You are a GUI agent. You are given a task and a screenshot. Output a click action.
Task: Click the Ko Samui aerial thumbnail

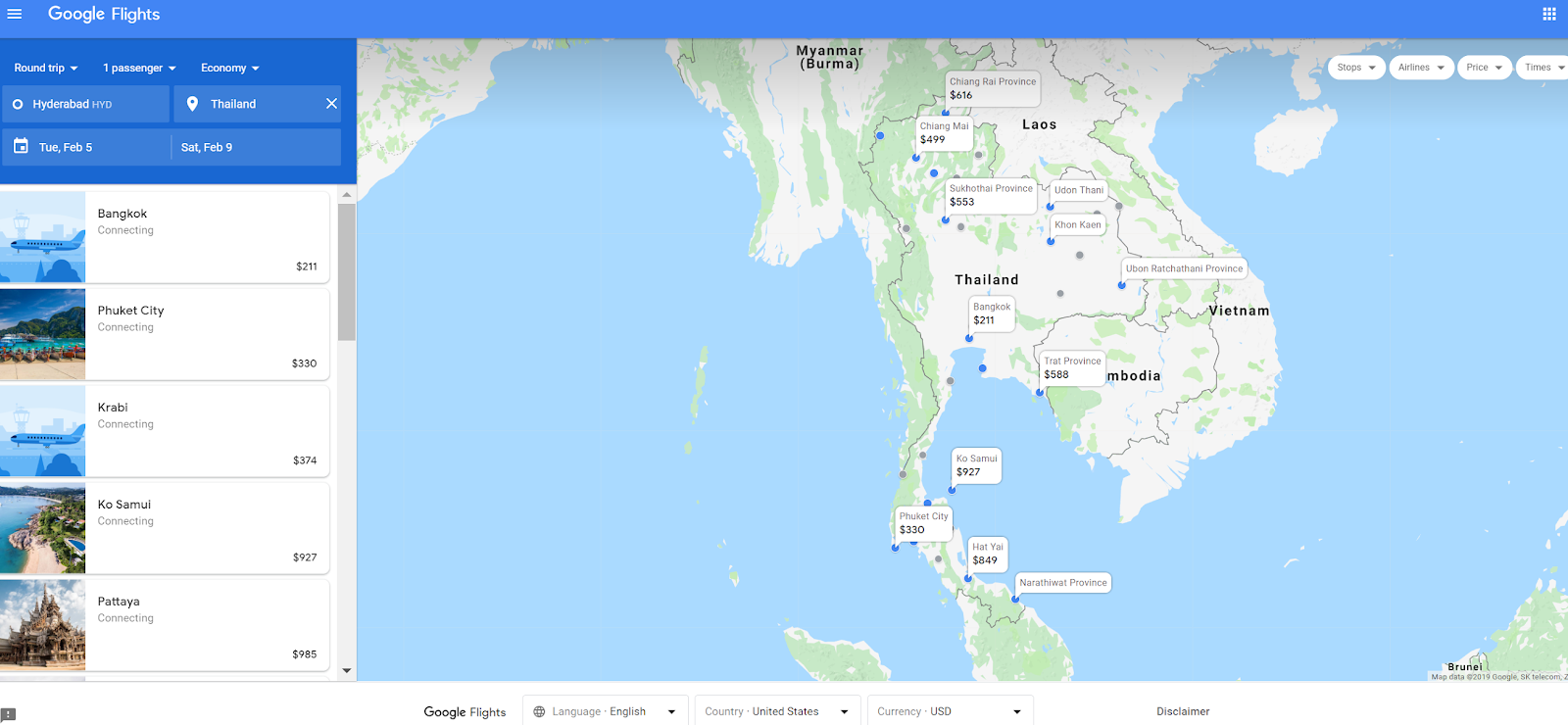tap(42, 529)
